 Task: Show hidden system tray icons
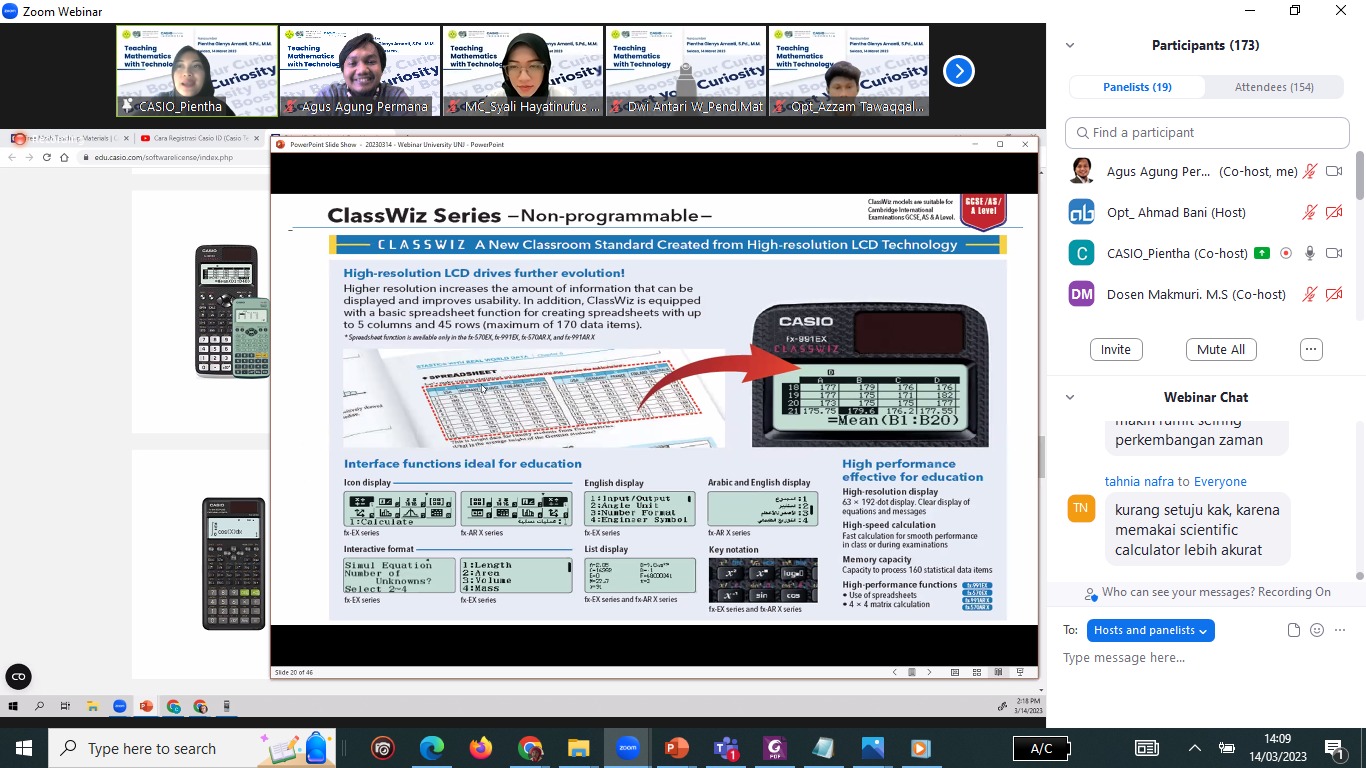[x=1194, y=748]
